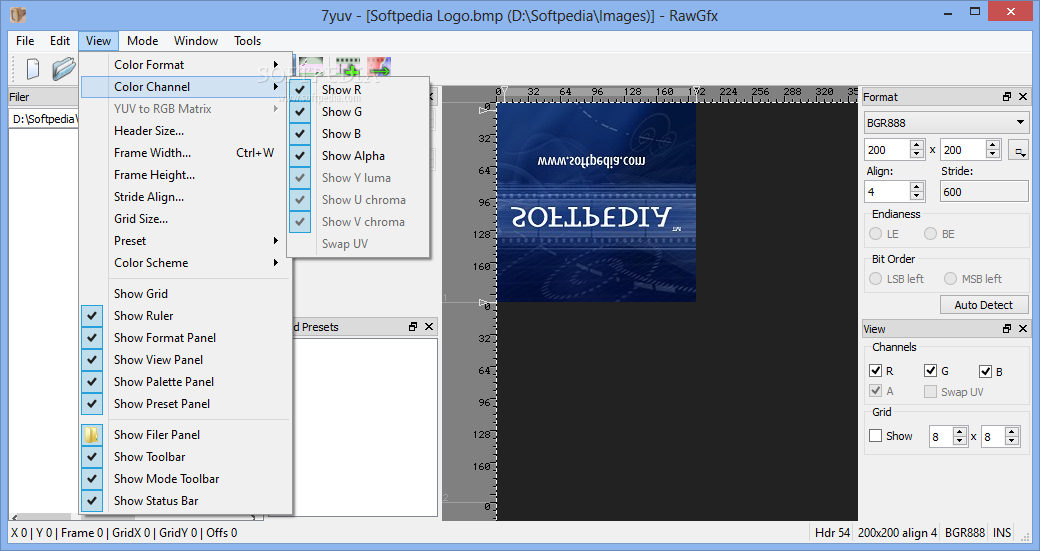The width and height of the screenshot is (1040, 551).
Task: Undock the View panel with its float icon
Action: pos(1007,329)
